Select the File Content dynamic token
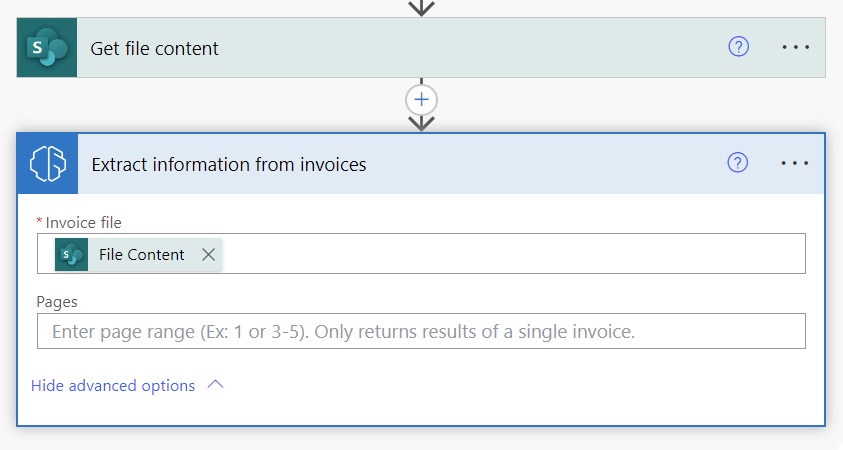843x450 pixels. click(x=141, y=254)
